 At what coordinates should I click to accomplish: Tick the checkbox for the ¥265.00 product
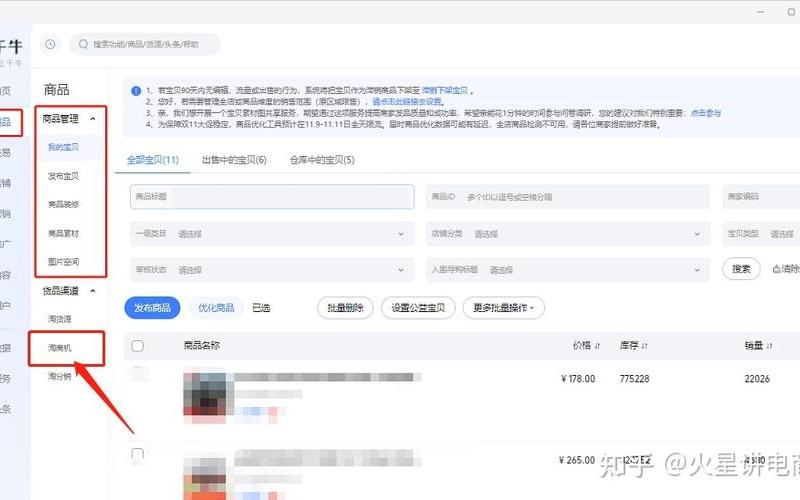pos(138,454)
